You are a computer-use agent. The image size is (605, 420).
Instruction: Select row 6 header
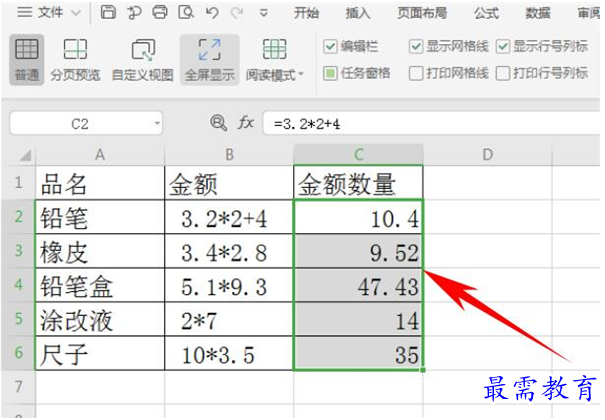19,353
